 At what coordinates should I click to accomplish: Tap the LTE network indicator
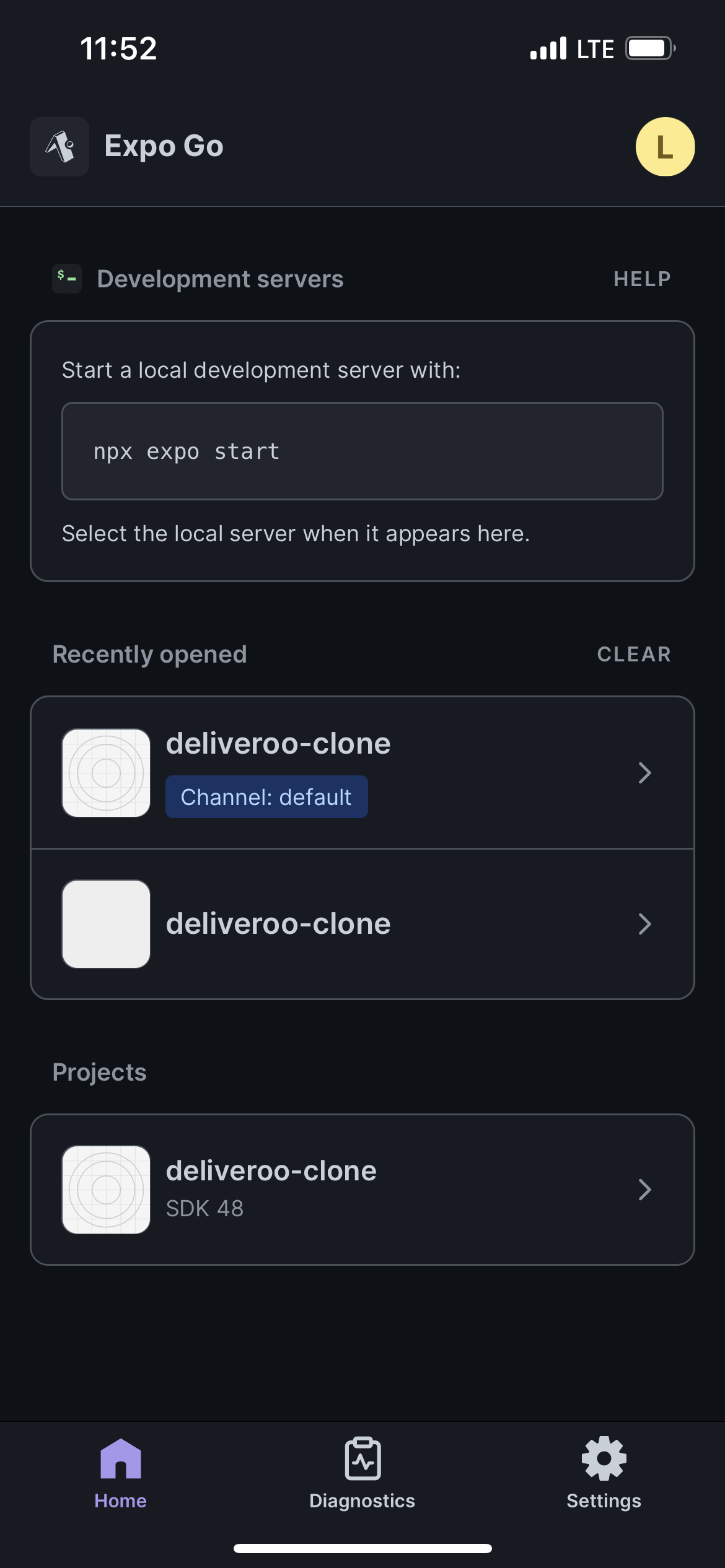coord(595,49)
